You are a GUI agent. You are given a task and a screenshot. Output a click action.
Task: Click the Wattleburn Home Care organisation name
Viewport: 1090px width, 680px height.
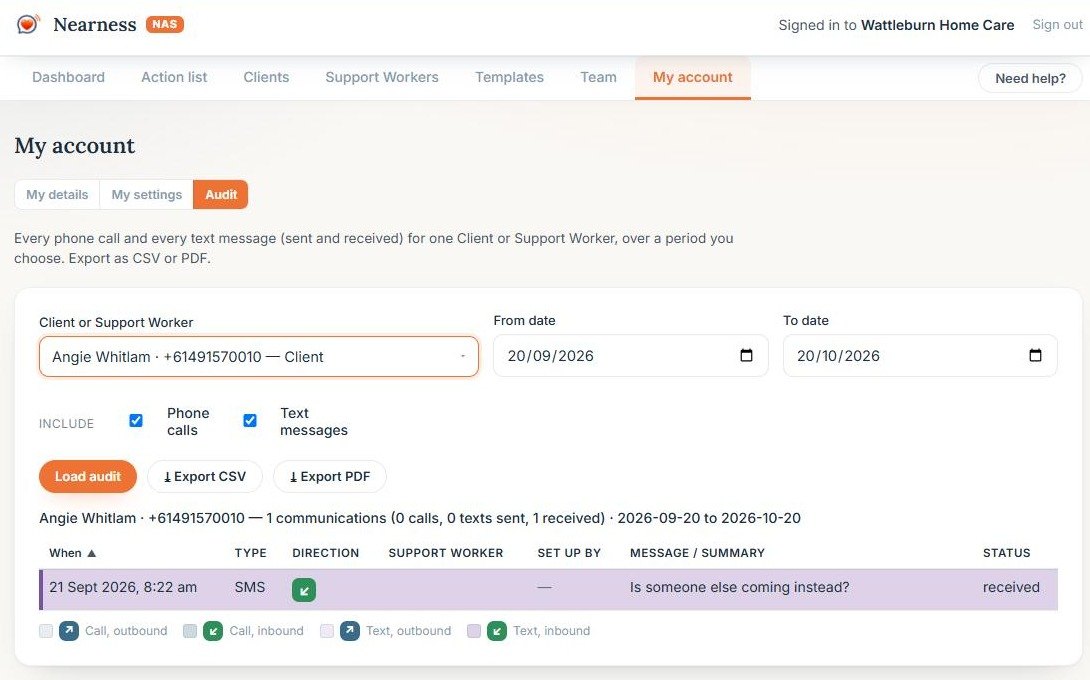point(937,25)
